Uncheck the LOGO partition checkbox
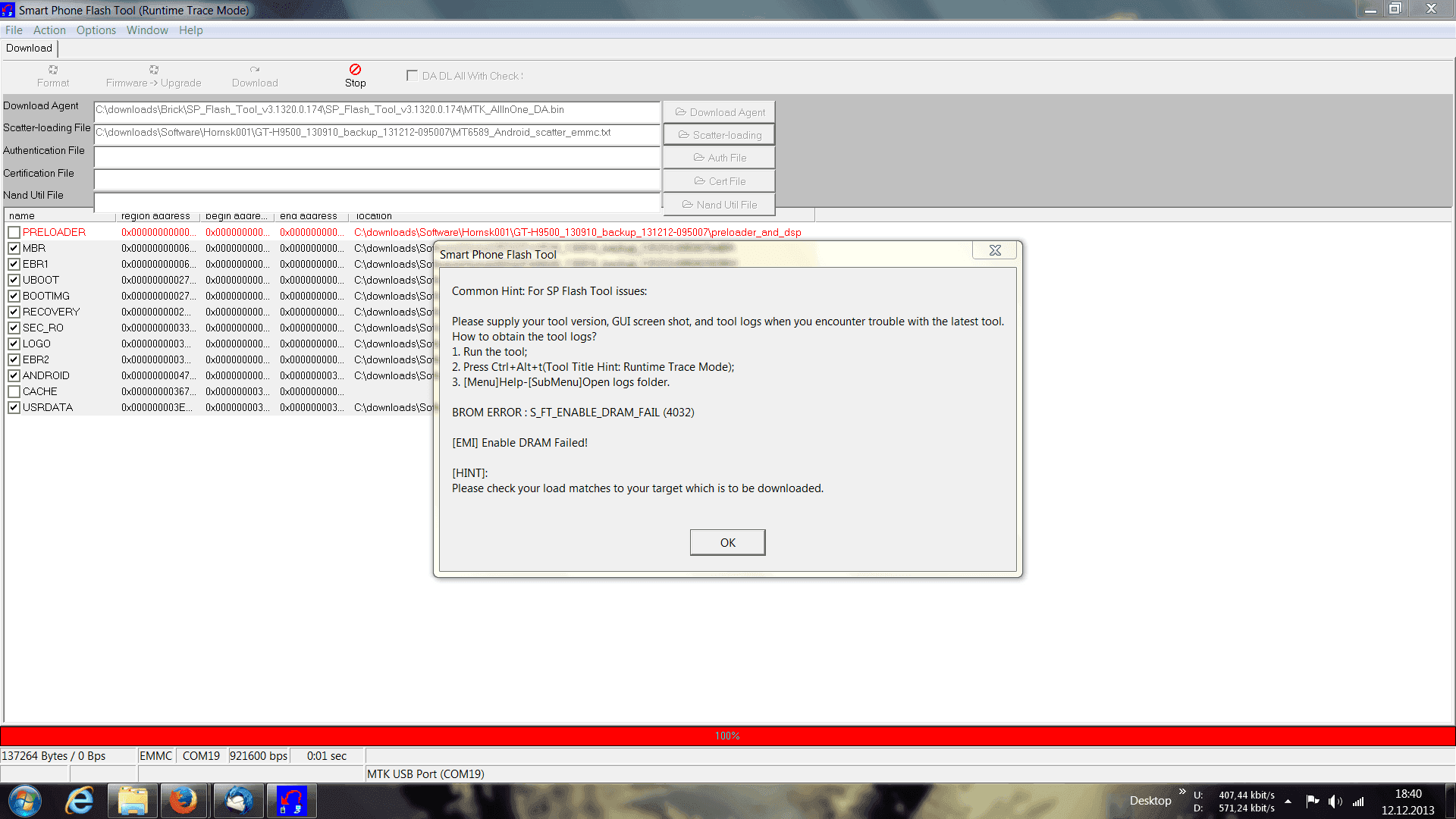The height and width of the screenshot is (819, 1456). click(x=14, y=344)
